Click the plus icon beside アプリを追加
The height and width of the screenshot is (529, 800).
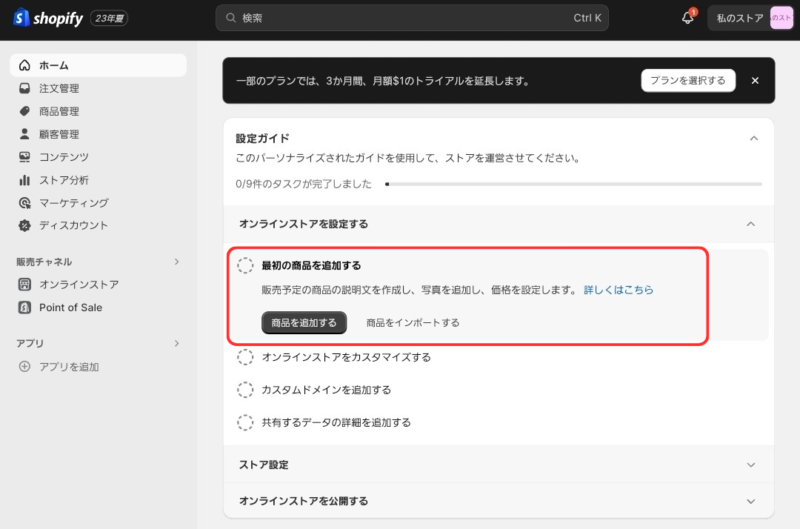point(24,366)
